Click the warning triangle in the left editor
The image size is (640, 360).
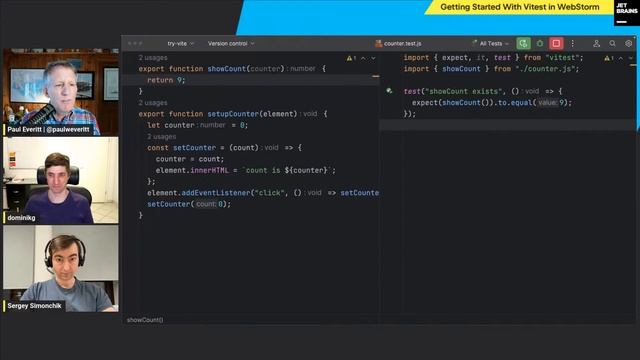click(x=349, y=58)
